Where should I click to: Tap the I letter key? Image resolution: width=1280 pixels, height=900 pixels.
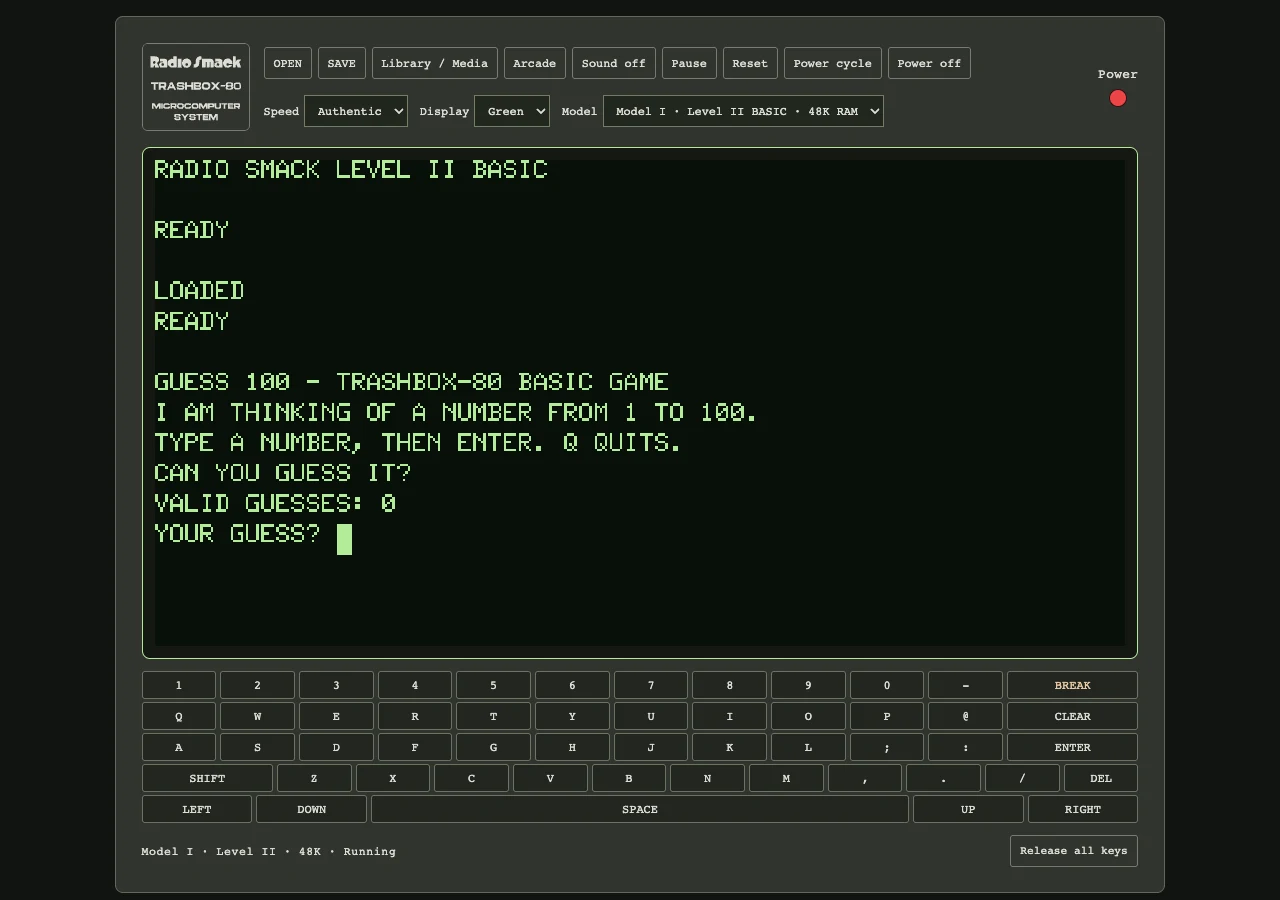(x=729, y=716)
